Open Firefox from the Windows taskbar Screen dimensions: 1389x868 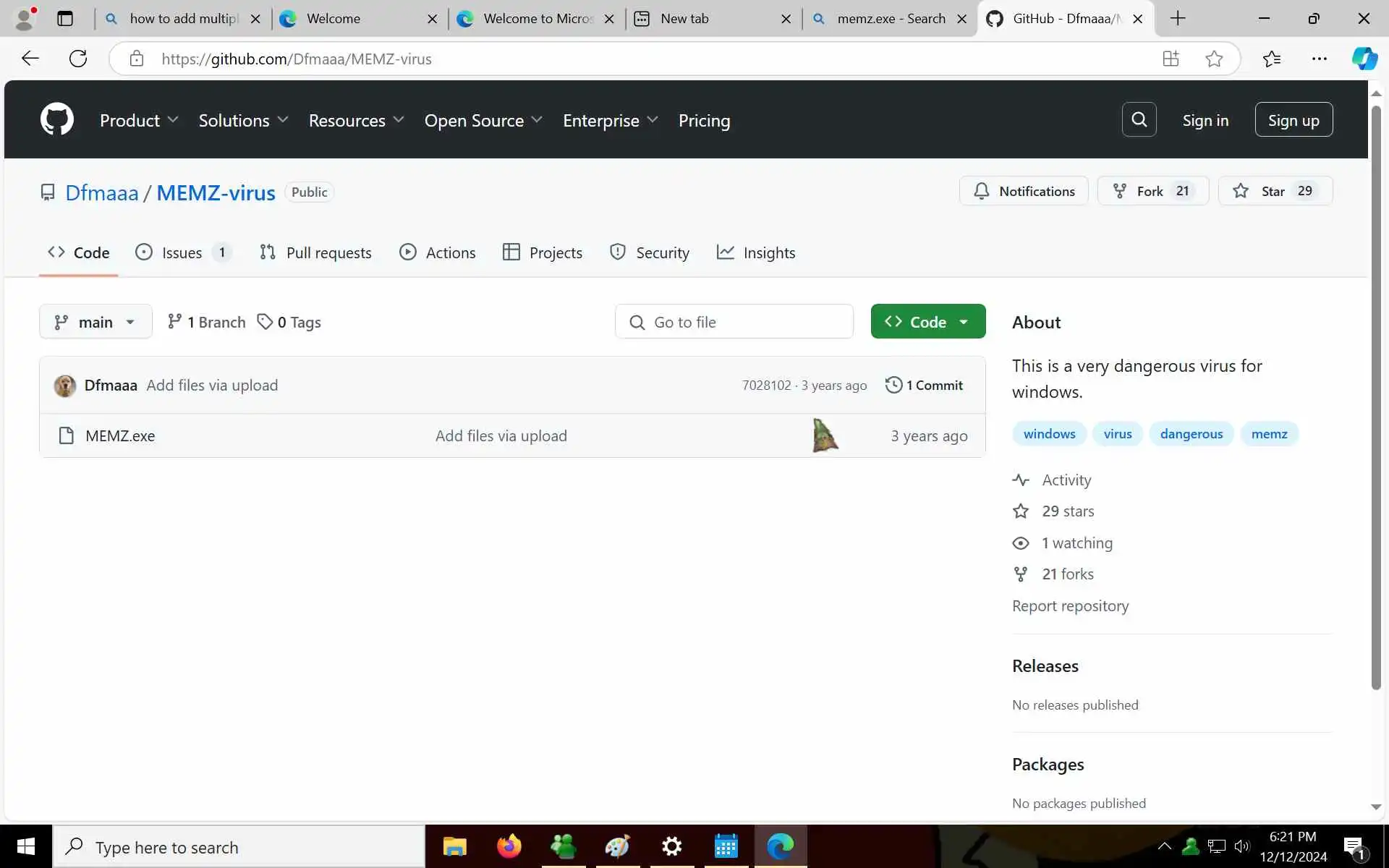pos(509,846)
